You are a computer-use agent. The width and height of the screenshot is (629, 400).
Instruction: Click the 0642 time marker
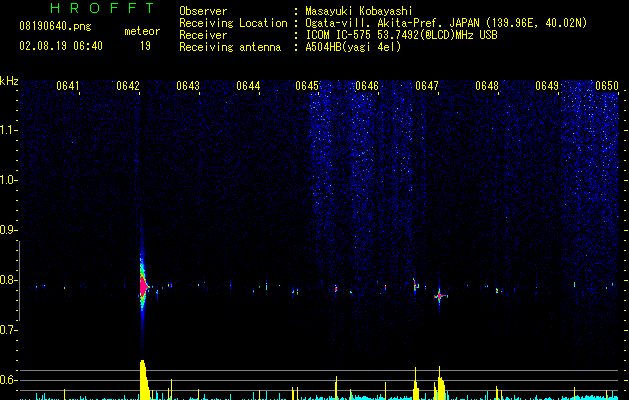point(128,86)
